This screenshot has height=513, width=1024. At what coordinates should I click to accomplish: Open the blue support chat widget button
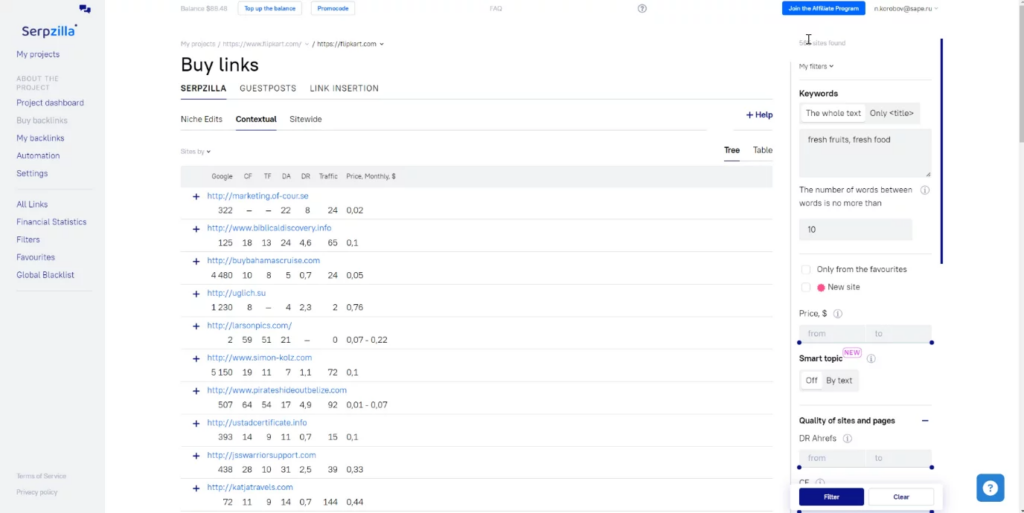990,487
